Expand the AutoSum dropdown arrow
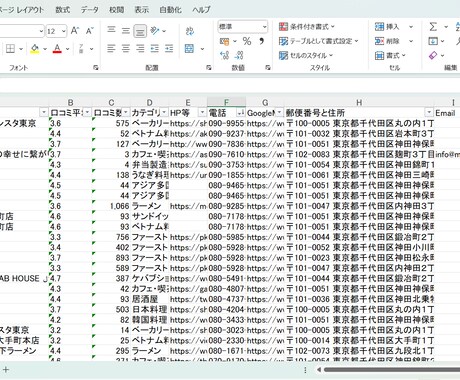Screen dimensions: 460x380 click(446, 27)
